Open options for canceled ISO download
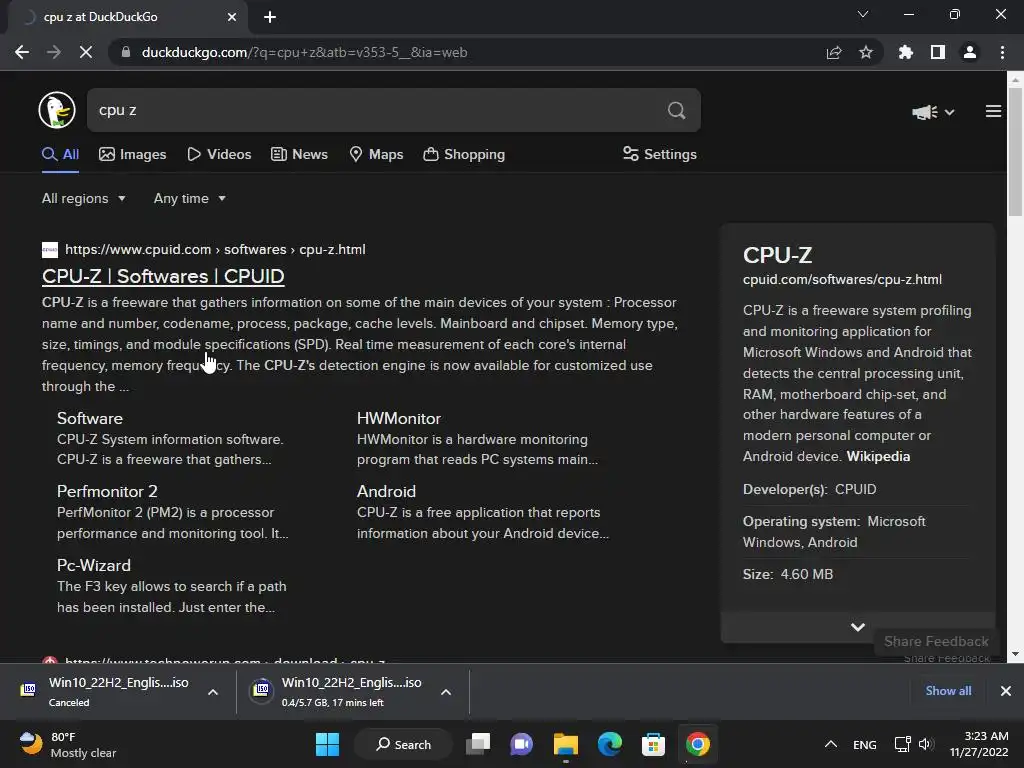1024x768 pixels. [x=213, y=692]
